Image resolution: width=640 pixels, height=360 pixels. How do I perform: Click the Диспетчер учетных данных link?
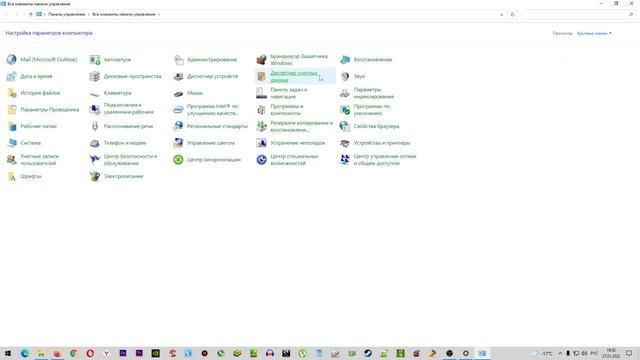tap(294, 76)
